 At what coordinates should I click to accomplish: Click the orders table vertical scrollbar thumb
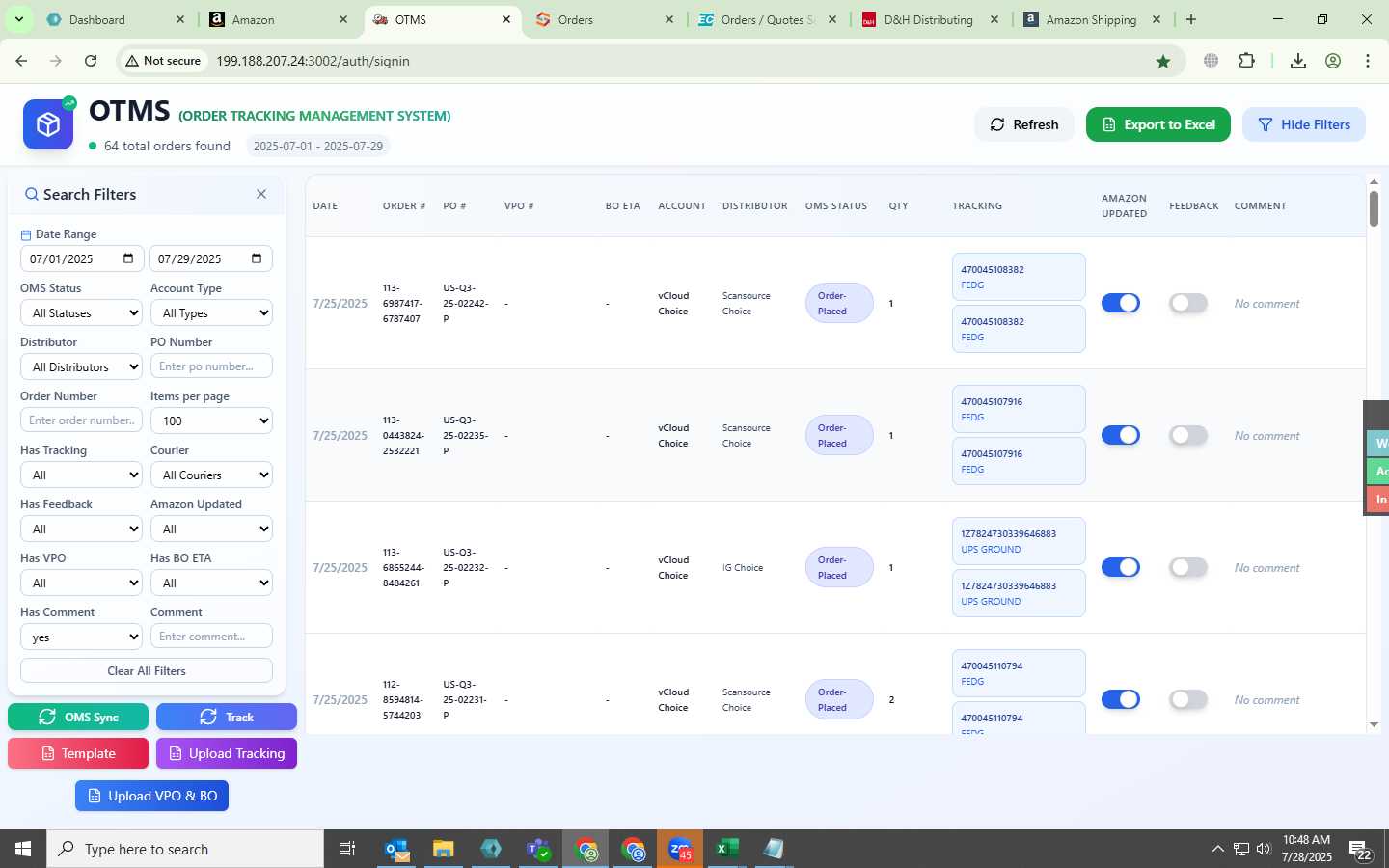(x=1374, y=209)
